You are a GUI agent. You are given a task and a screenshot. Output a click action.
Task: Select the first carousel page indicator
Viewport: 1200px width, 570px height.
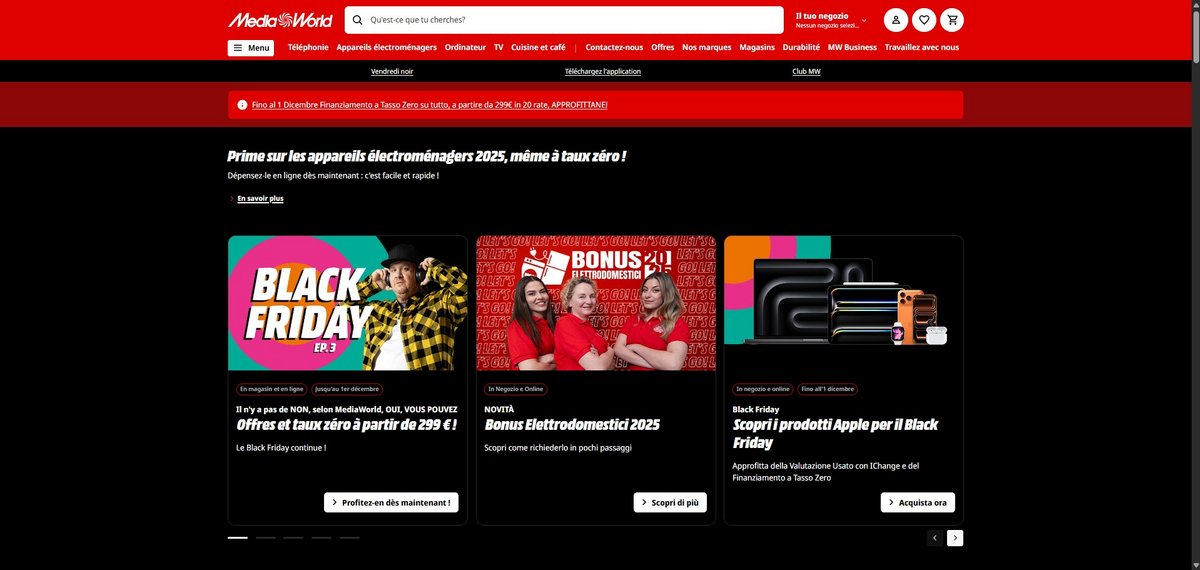237,537
